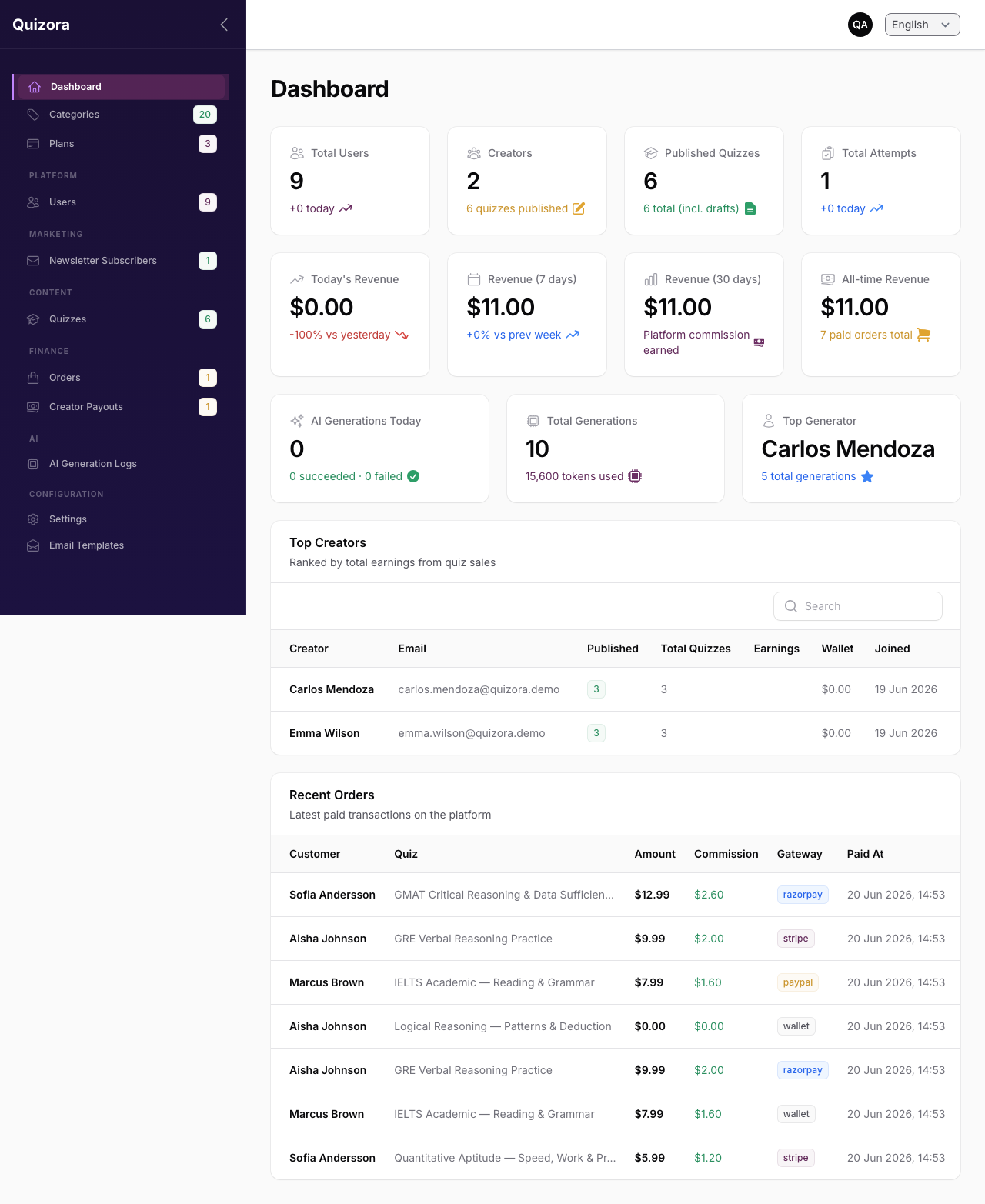Click the Total Users card icon
Image resolution: width=985 pixels, height=1204 pixels.
tap(297, 153)
